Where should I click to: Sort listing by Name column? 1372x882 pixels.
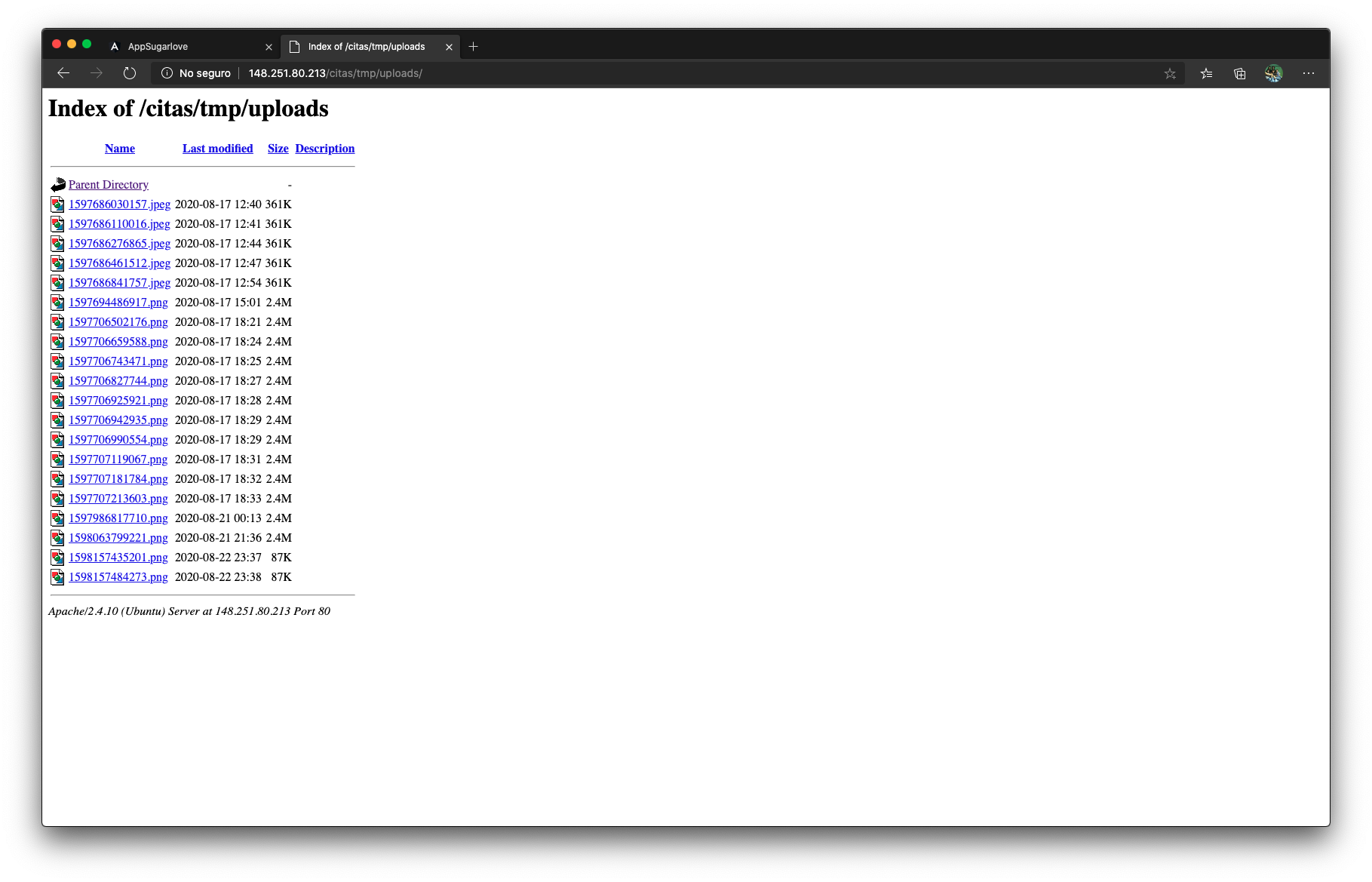pos(120,149)
